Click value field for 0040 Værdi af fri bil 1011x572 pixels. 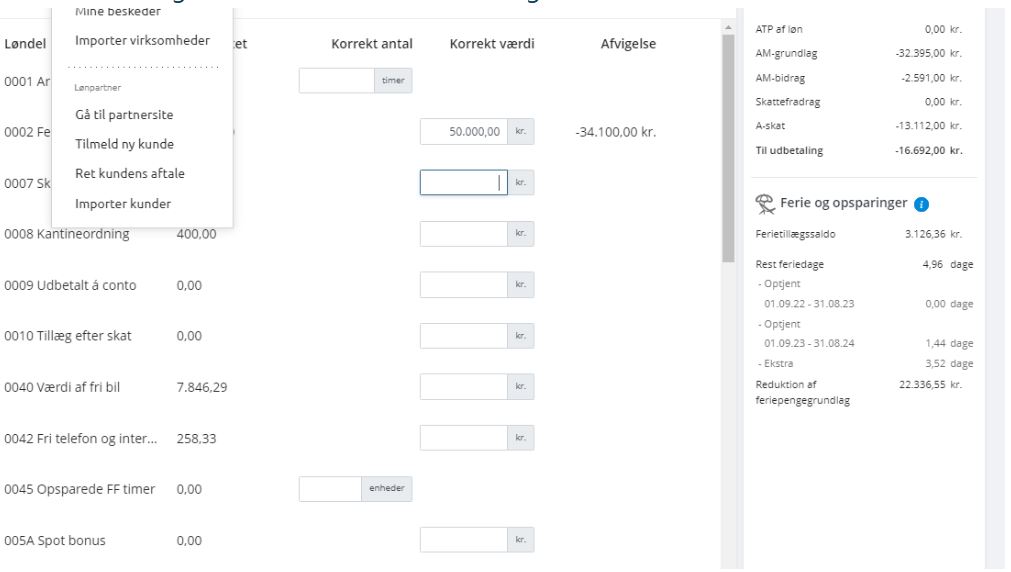click(x=464, y=387)
